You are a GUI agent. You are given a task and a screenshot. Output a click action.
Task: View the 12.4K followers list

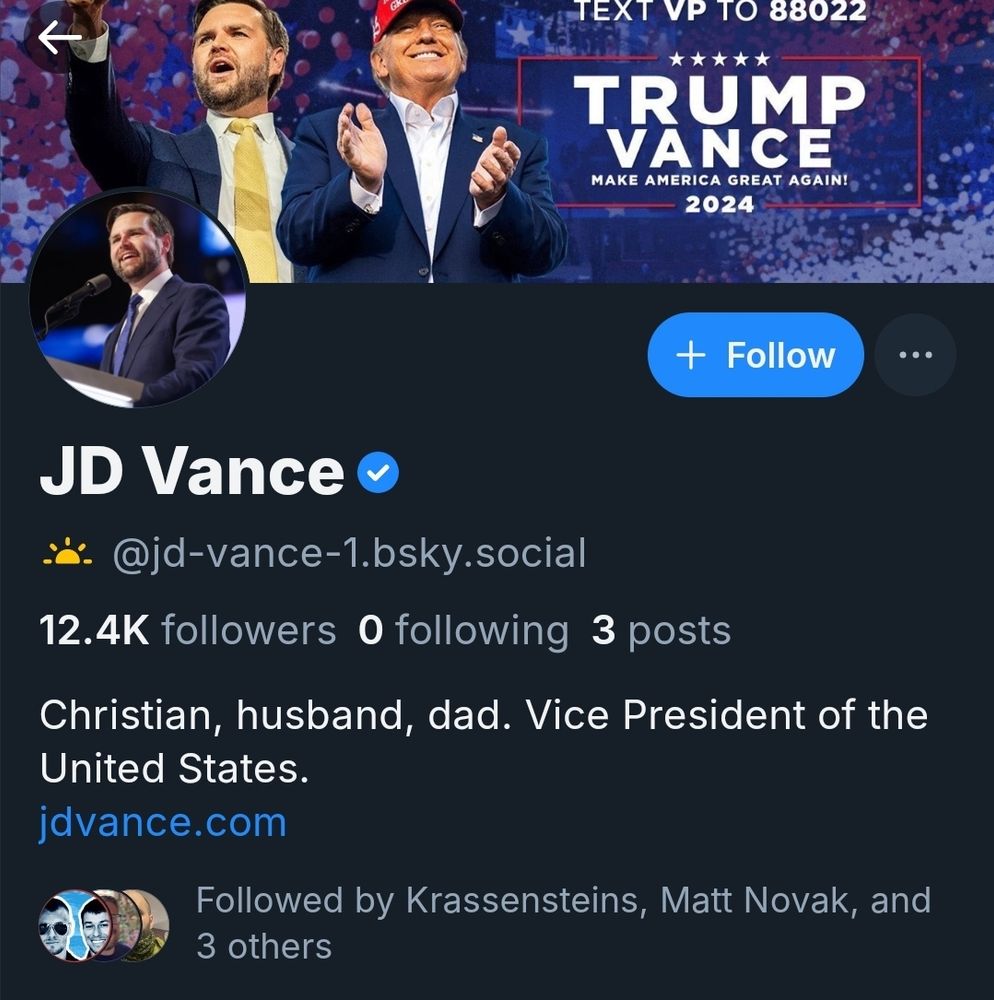(187, 631)
